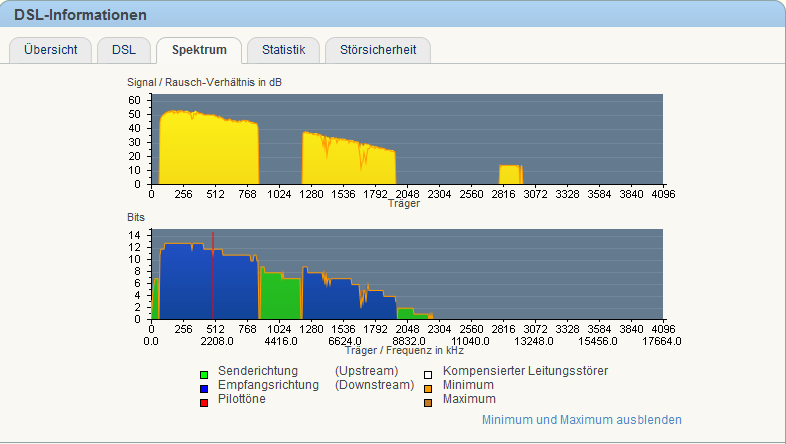The image size is (786, 444).
Task: Click the DSL-Informationen header title
Action: point(80,15)
